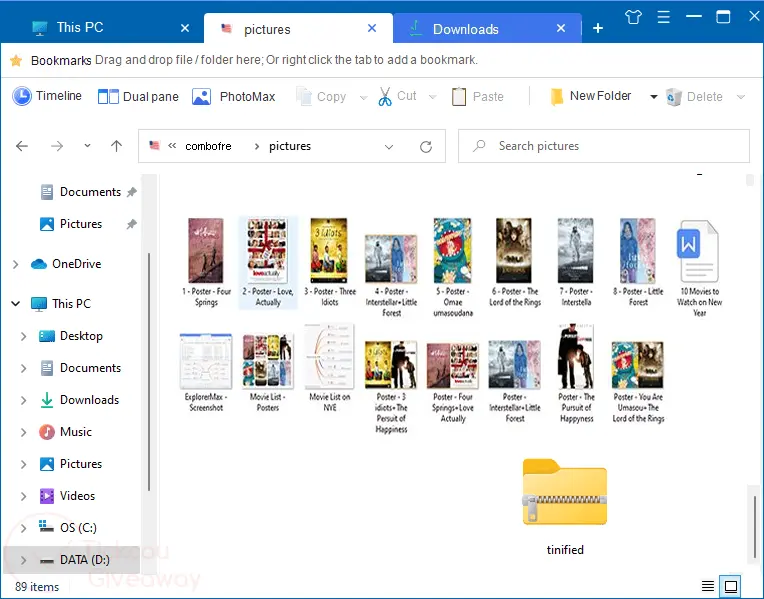
Task: Expand the OneDrive tree node
Action: 16,264
